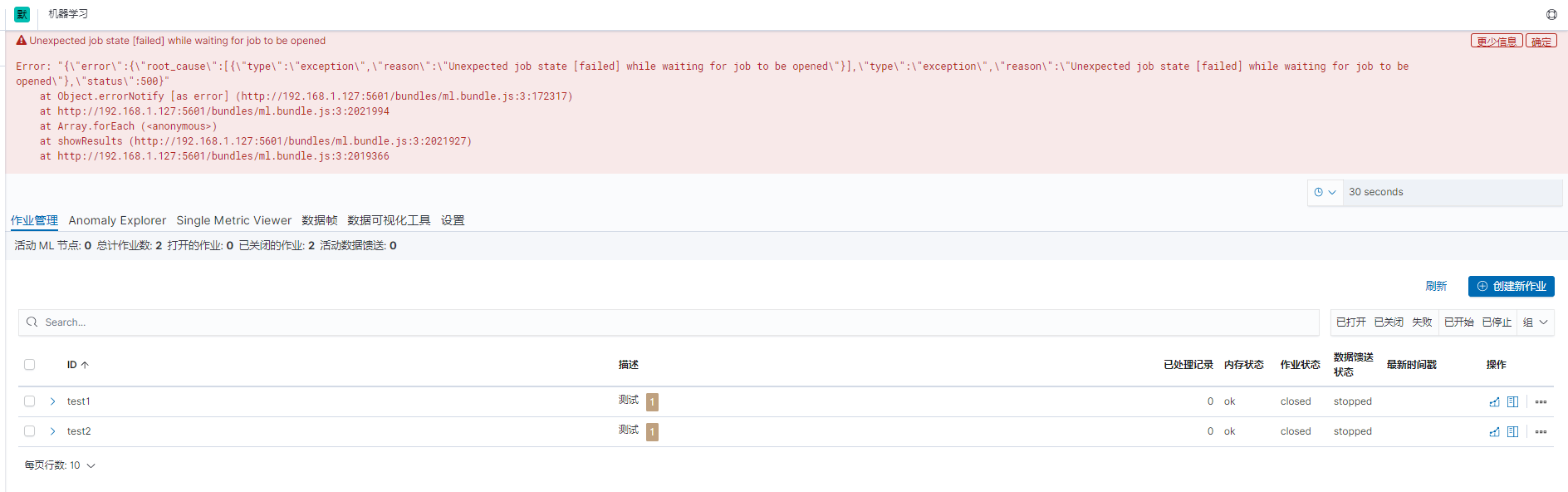Screen dimensions: 1568x492
Task: Expand details of job test1
Action: coord(53,401)
